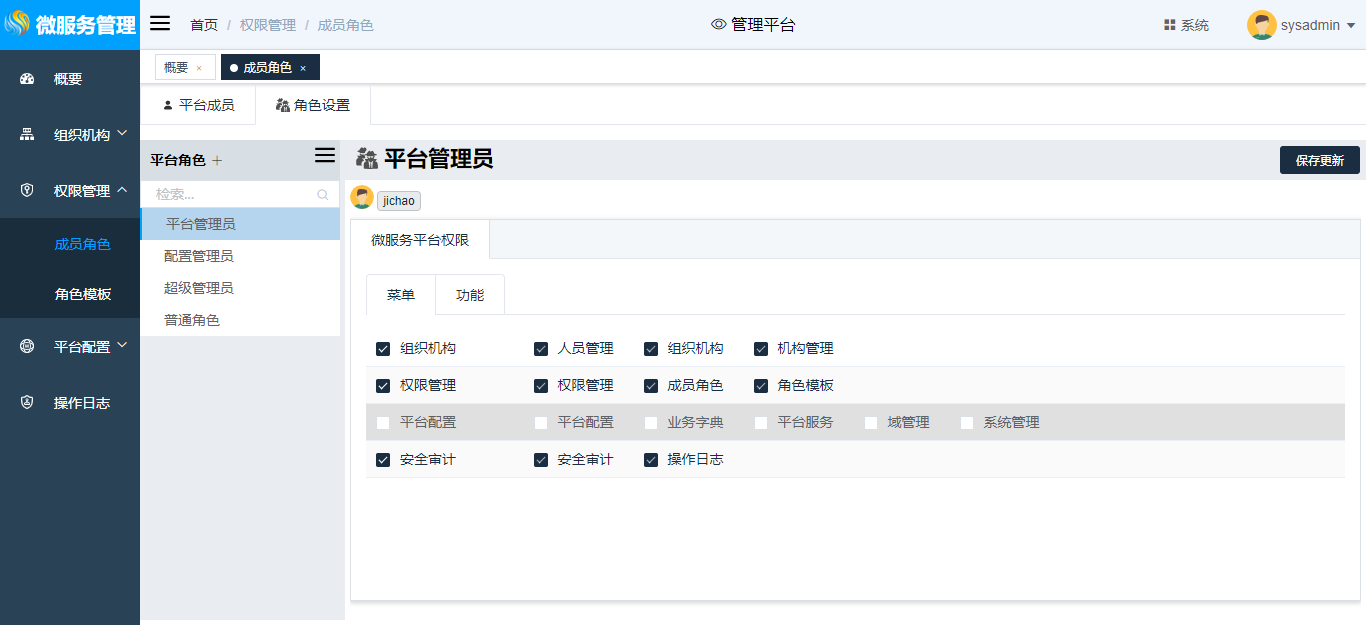Screen dimensions: 1366x625
Task: Enable the 业务字典 checkbox
Action: pos(651,423)
